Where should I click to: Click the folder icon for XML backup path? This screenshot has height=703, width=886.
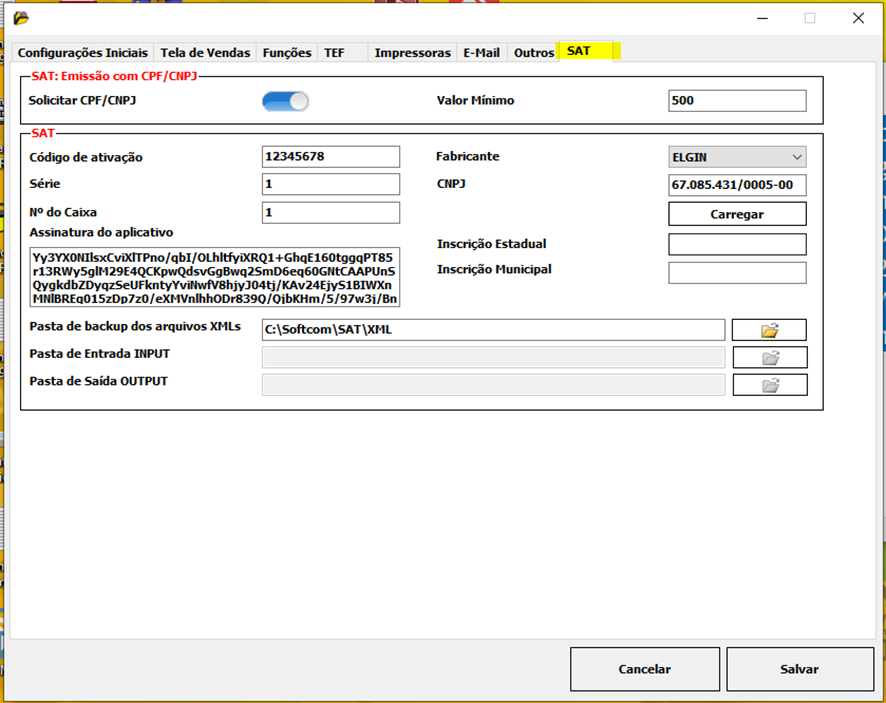769,330
